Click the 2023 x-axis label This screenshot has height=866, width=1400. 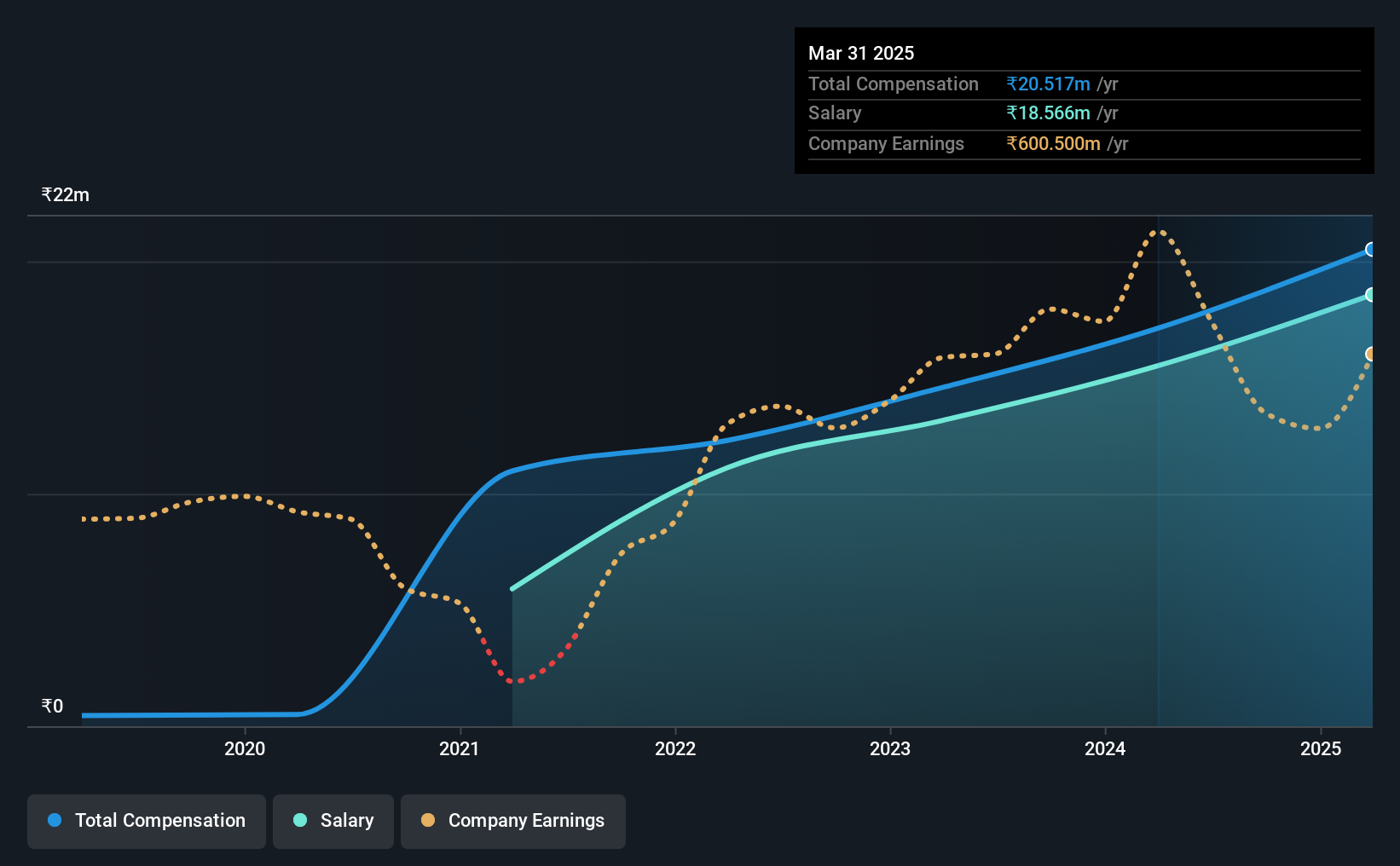(x=890, y=748)
